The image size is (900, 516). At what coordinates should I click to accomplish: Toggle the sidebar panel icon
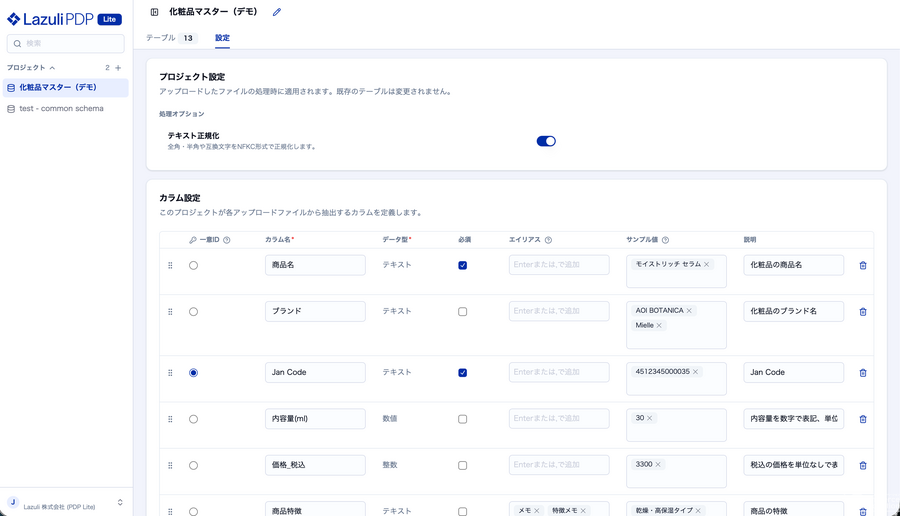(x=154, y=12)
